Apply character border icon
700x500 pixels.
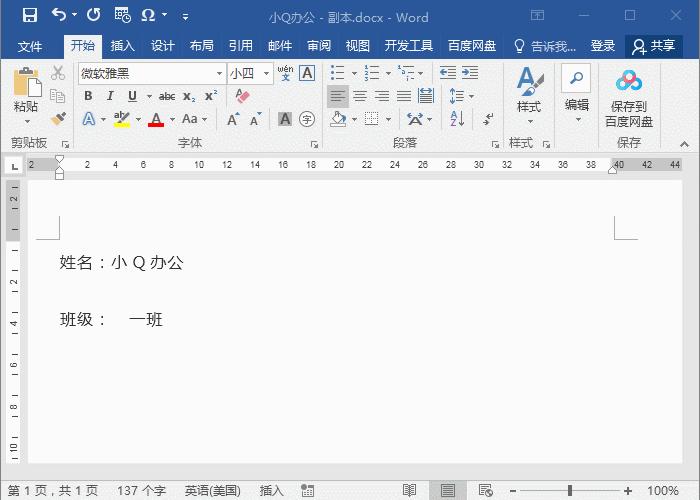pos(307,73)
